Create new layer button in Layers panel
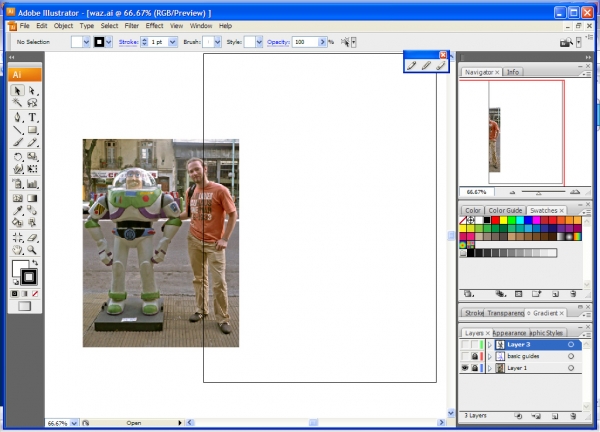This screenshot has width=600, height=432. pos(555,416)
